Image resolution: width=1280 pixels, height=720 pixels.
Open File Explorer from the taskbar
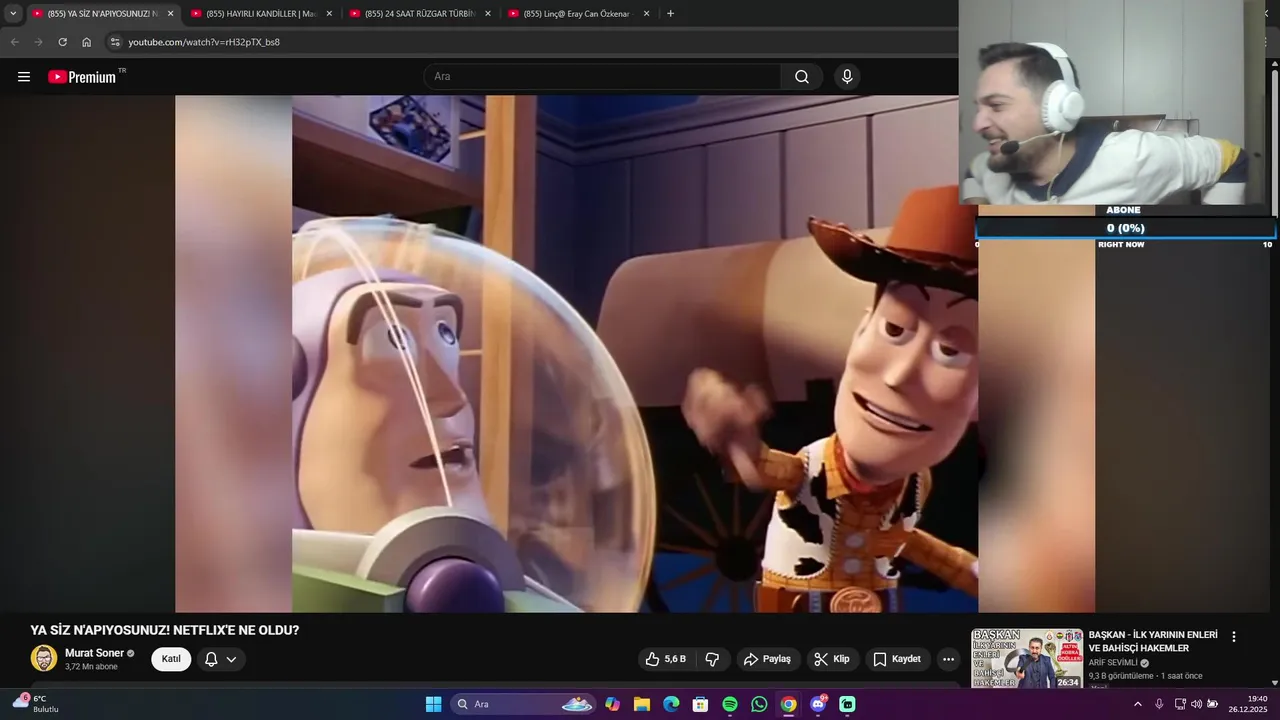[x=641, y=704]
